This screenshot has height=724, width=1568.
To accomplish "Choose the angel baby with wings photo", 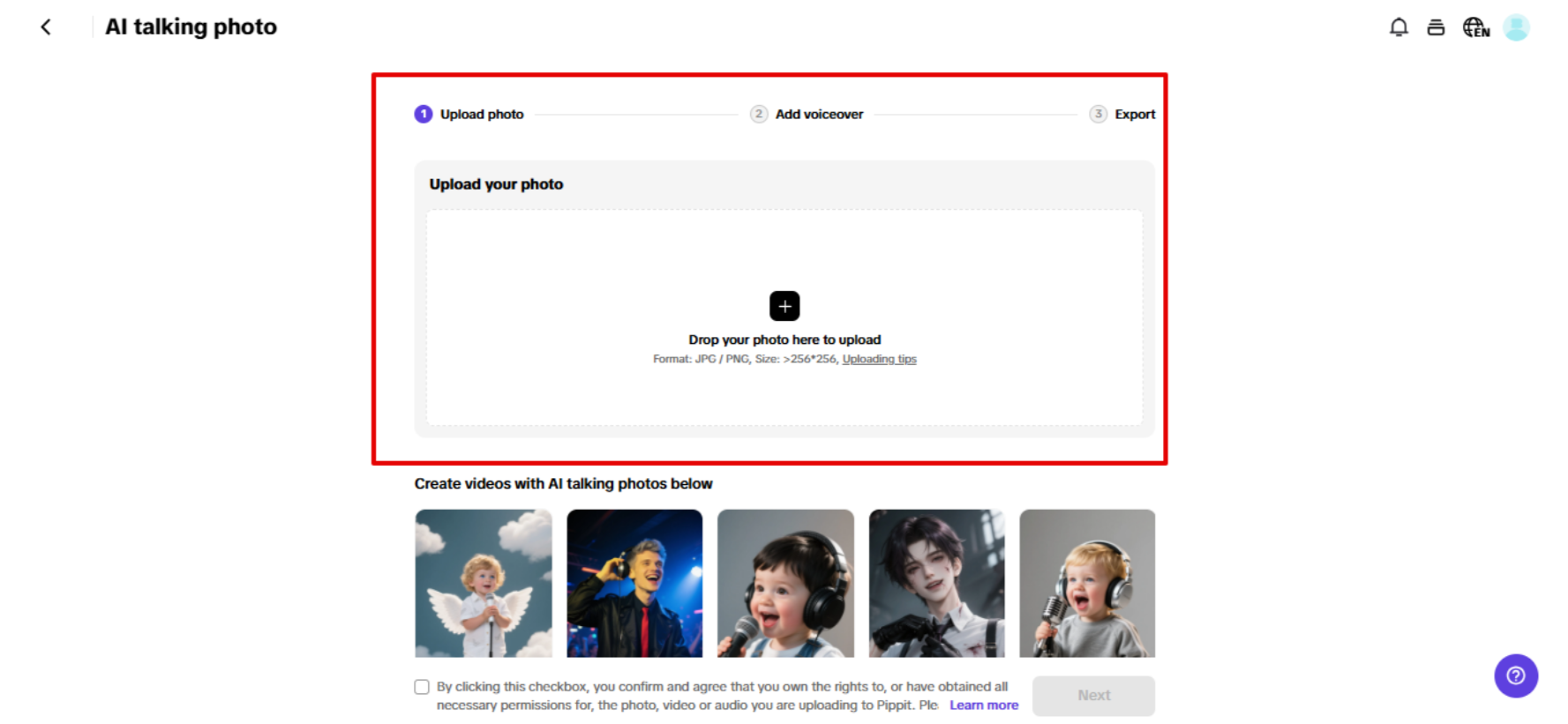I will tap(484, 583).
